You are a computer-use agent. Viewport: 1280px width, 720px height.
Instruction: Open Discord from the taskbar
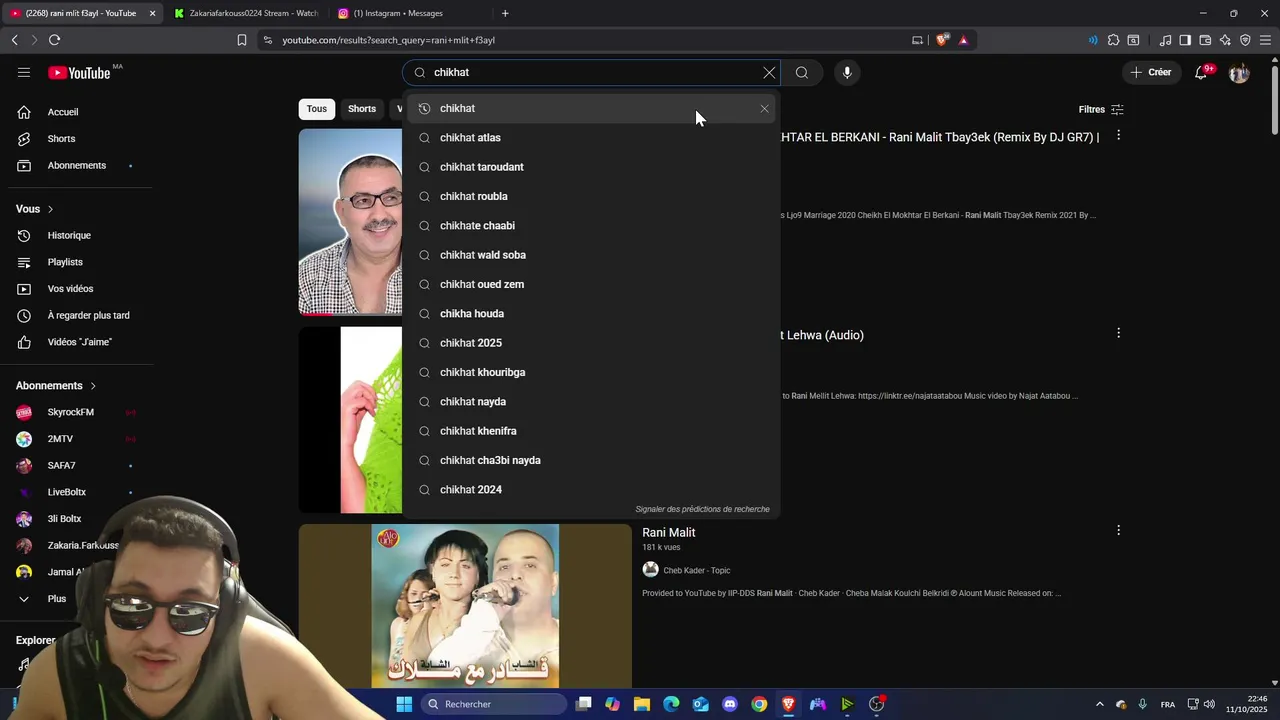(x=730, y=704)
